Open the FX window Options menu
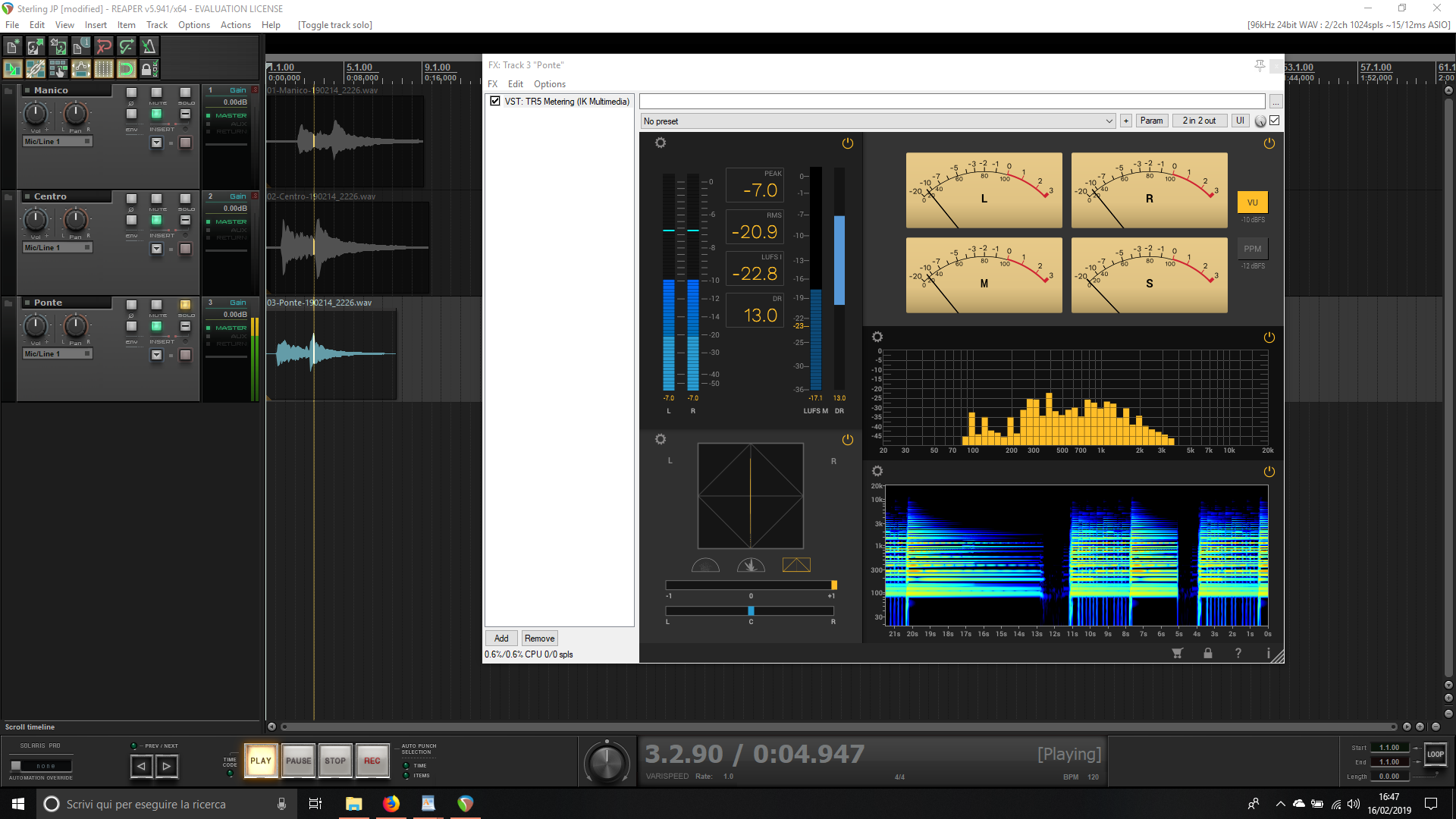 (549, 84)
